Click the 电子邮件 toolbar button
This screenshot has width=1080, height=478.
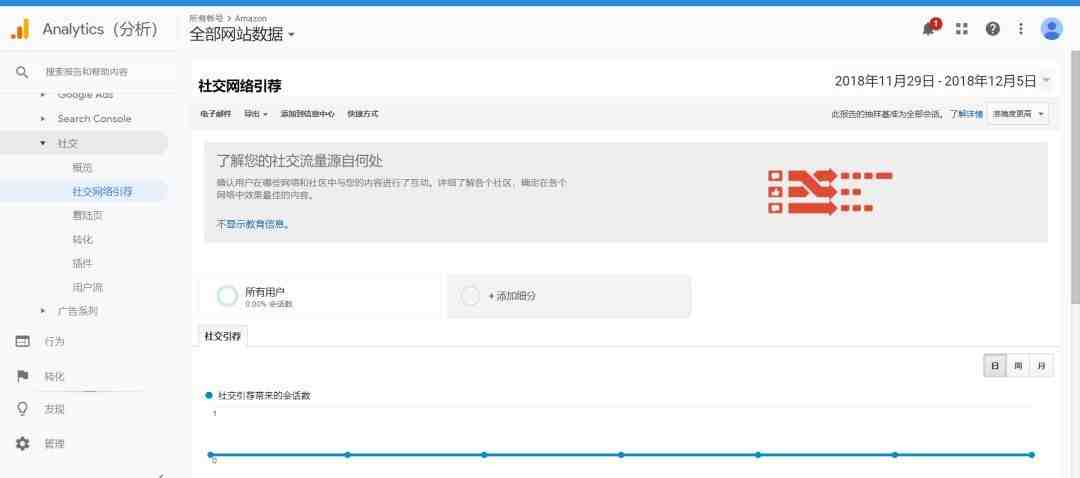pyautogui.click(x=216, y=114)
